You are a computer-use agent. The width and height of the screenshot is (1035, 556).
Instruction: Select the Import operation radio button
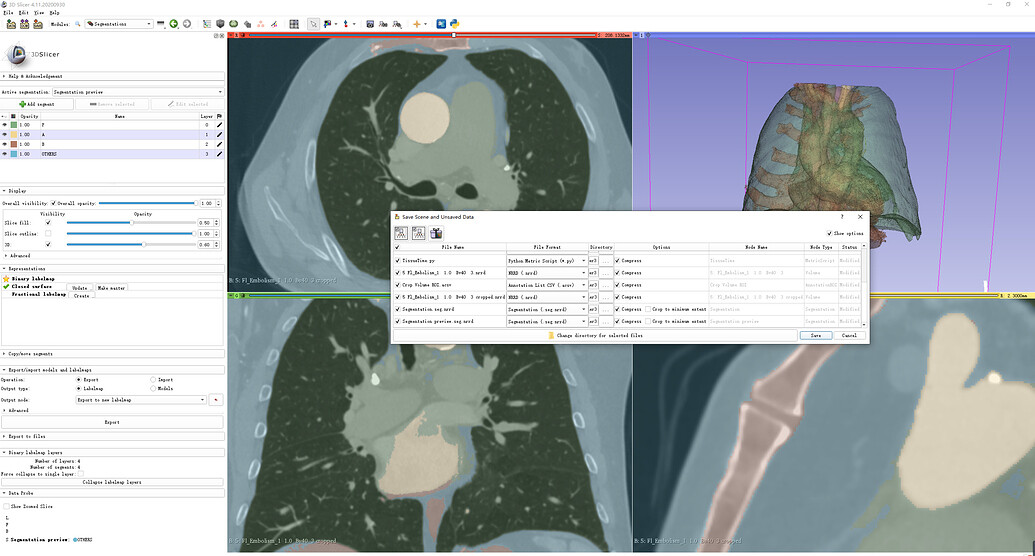153,380
